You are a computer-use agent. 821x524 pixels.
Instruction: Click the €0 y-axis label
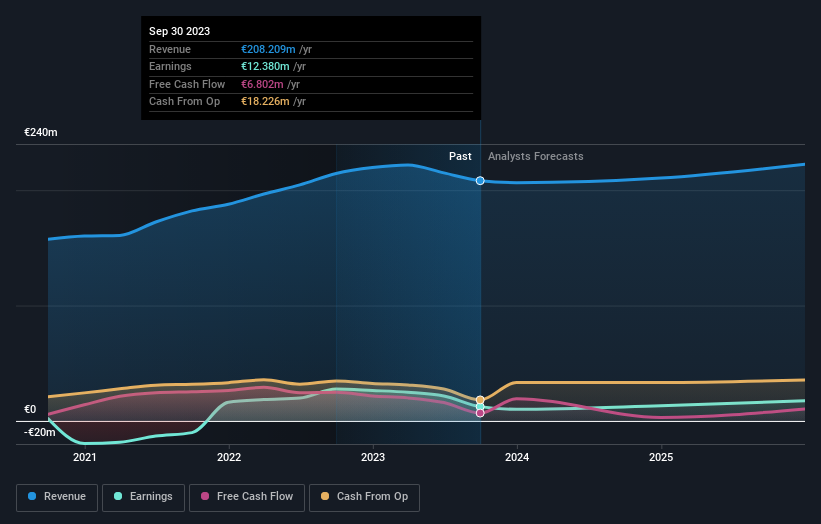click(x=30, y=409)
